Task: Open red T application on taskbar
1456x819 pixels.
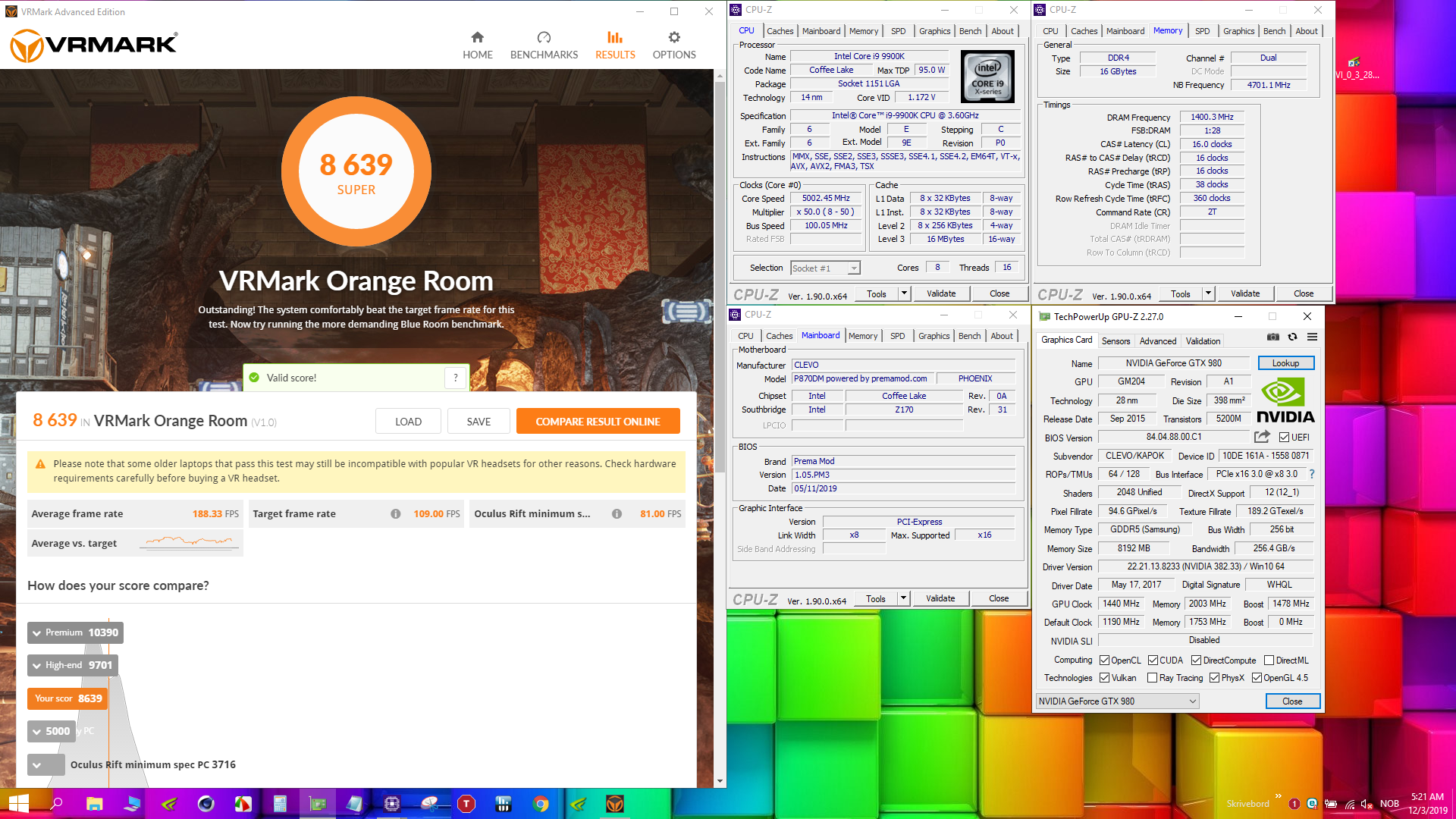Action: point(466,804)
